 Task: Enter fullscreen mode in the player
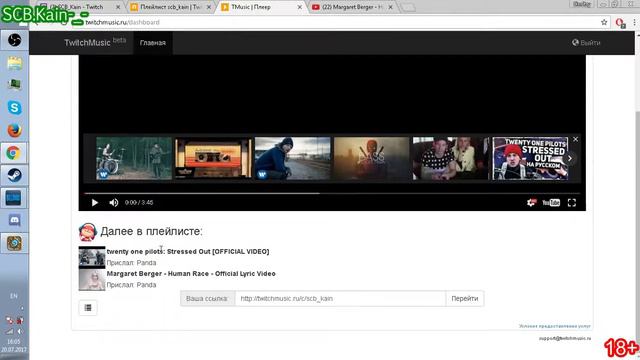tap(572, 202)
